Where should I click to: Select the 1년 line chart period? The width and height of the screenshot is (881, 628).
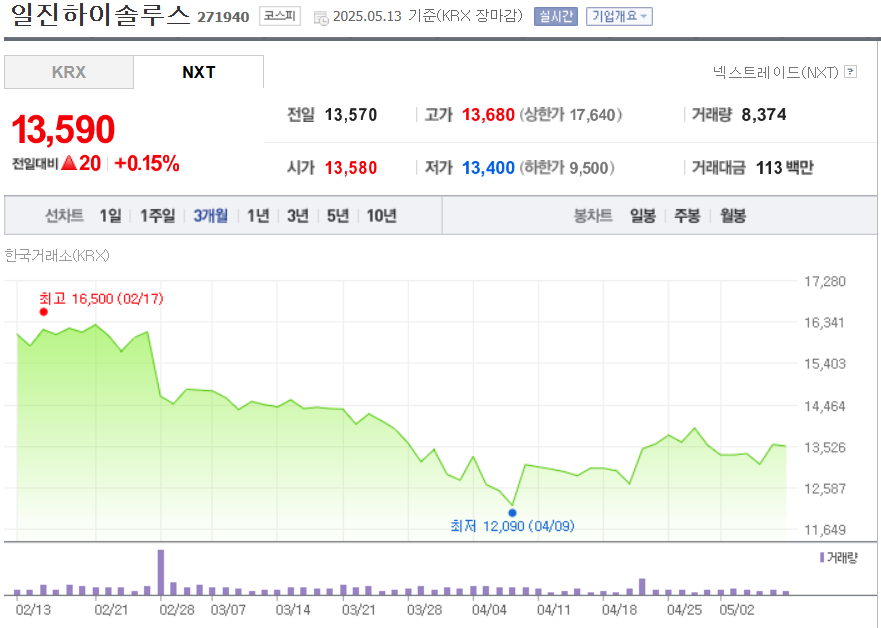pyautogui.click(x=258, y=216)
